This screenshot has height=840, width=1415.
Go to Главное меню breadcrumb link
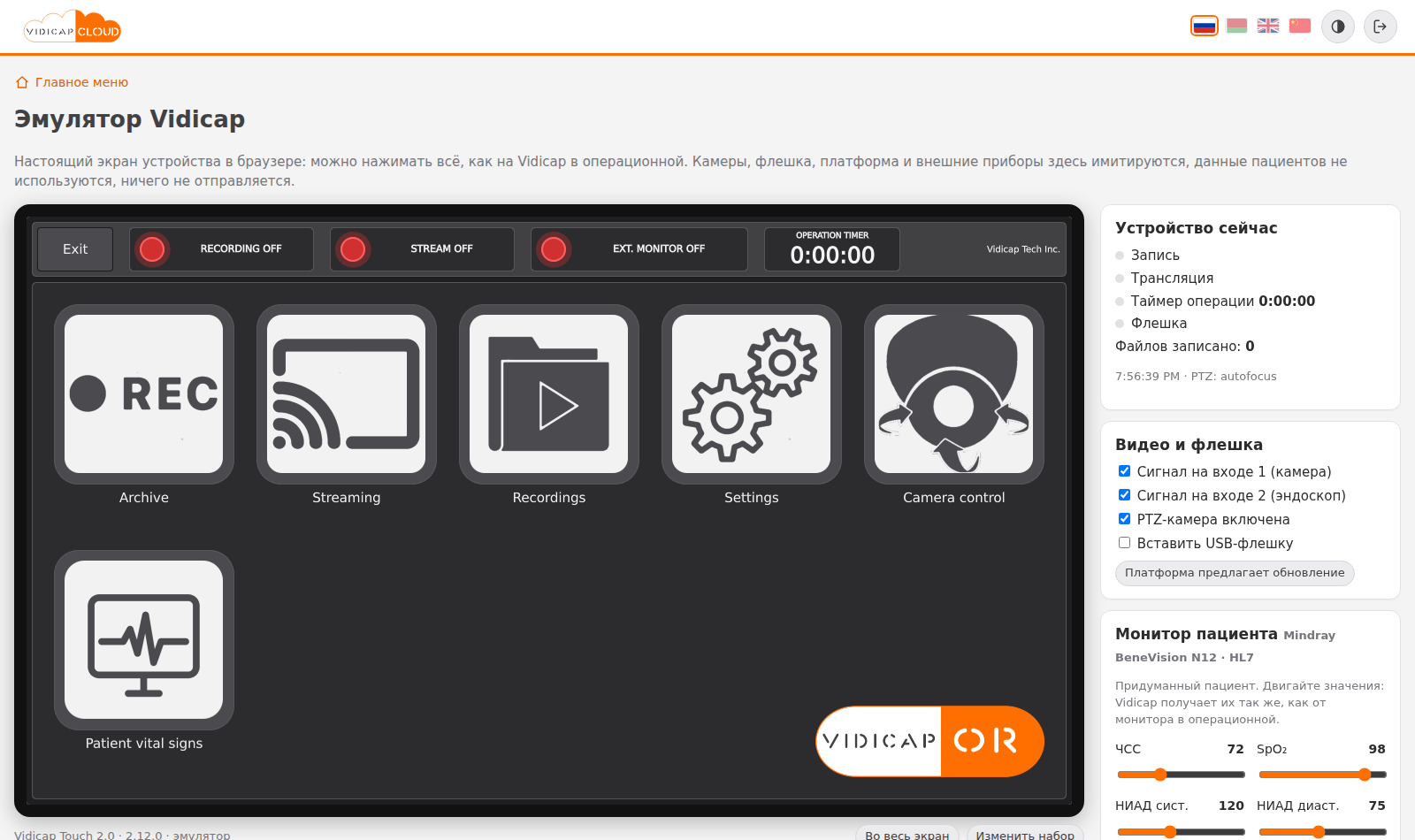[x=73, y=82]
